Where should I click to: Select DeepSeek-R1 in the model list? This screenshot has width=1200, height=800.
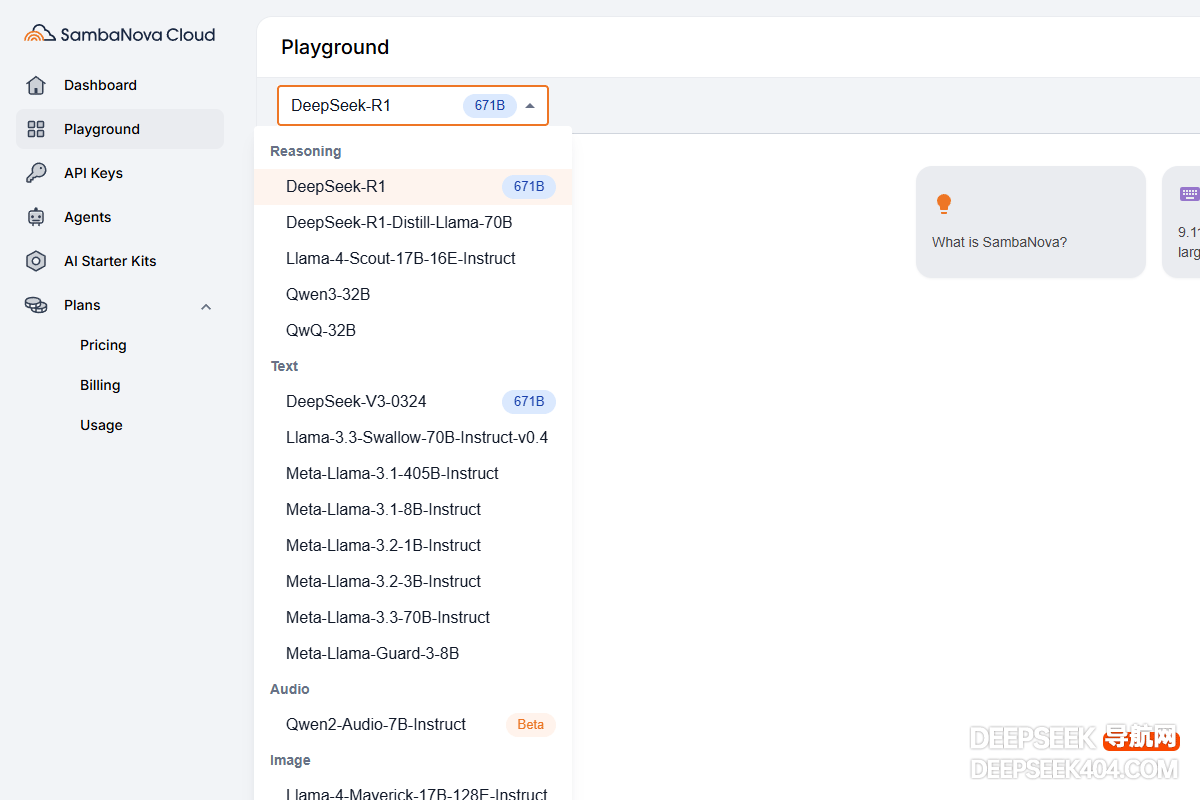413,186
